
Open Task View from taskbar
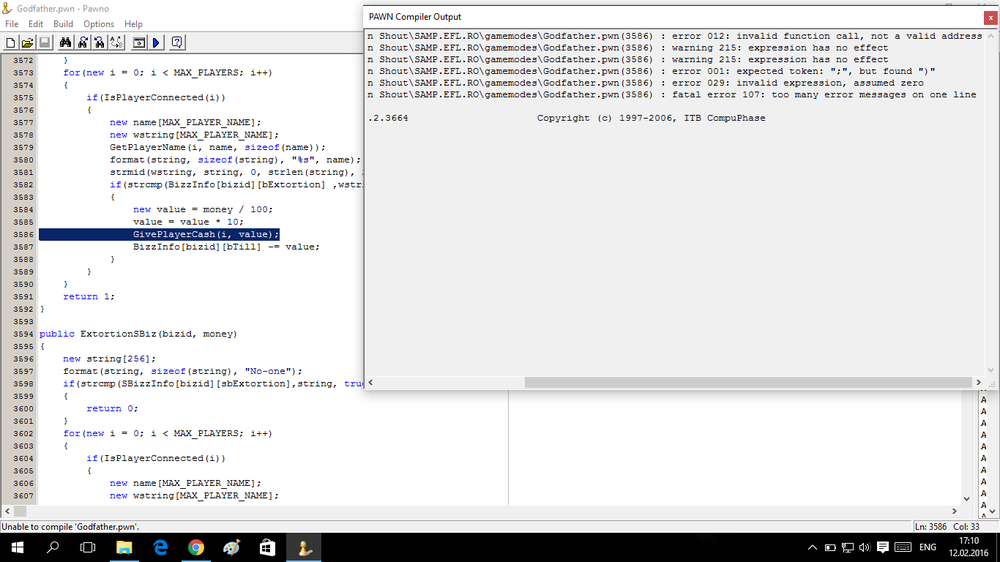pos(87,547)
